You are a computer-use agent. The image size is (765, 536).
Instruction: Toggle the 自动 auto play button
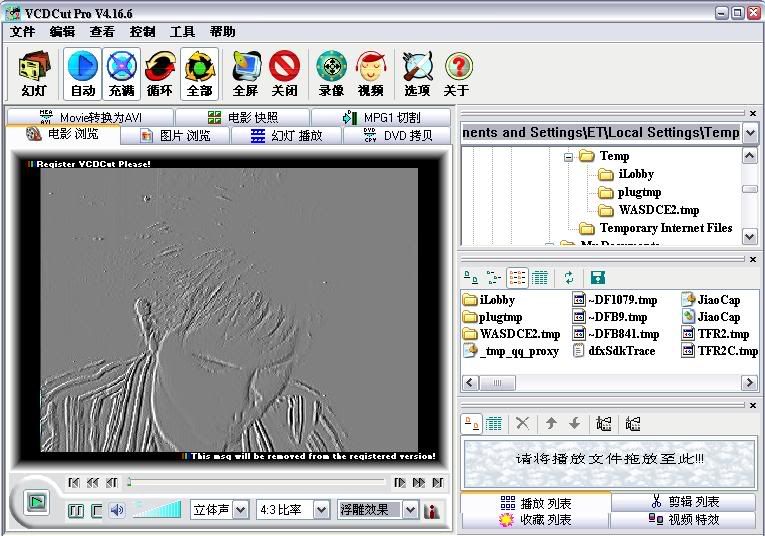(x=82, y=74)
